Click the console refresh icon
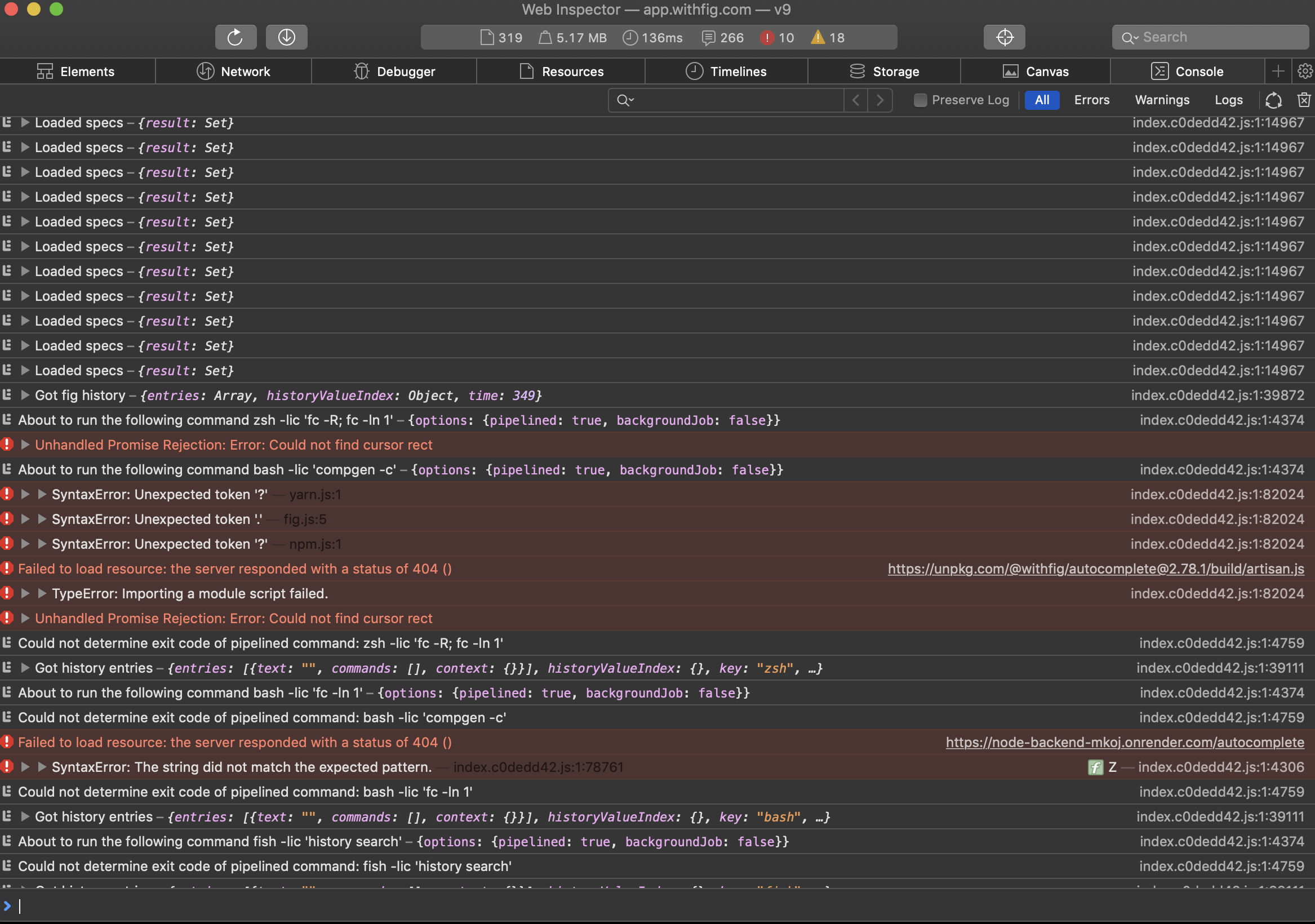The width and height of the screenshot is (1315, 924). pyautogui.click(x=1274, y=100)
